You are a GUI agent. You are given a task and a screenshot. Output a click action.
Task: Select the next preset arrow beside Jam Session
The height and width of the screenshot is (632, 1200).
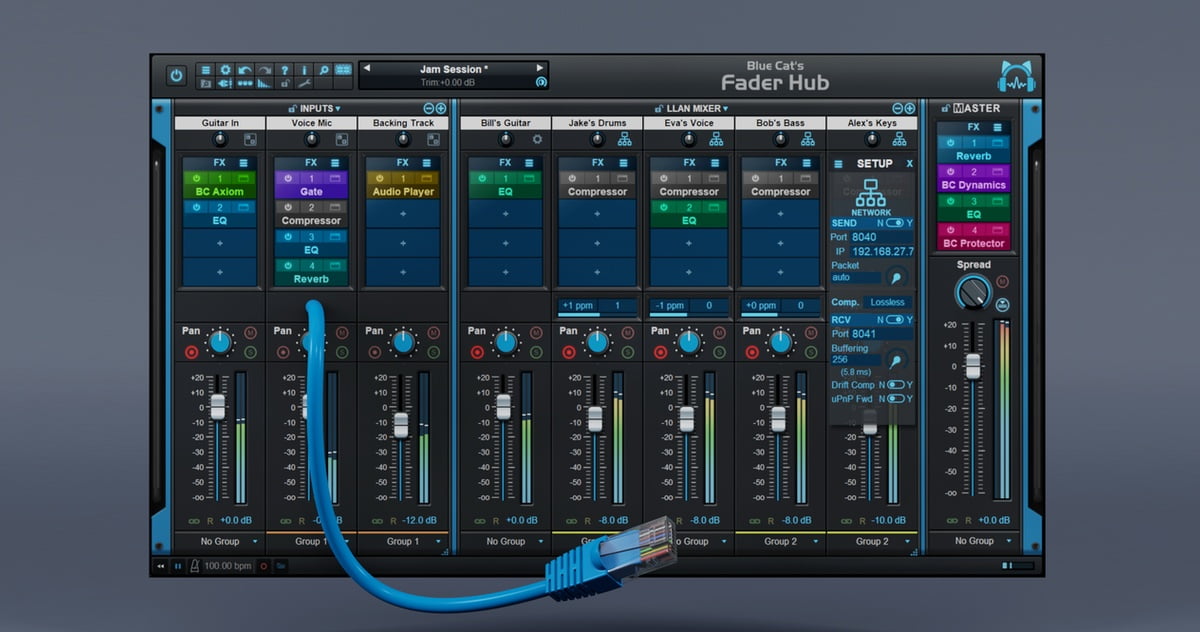point(540,69)
